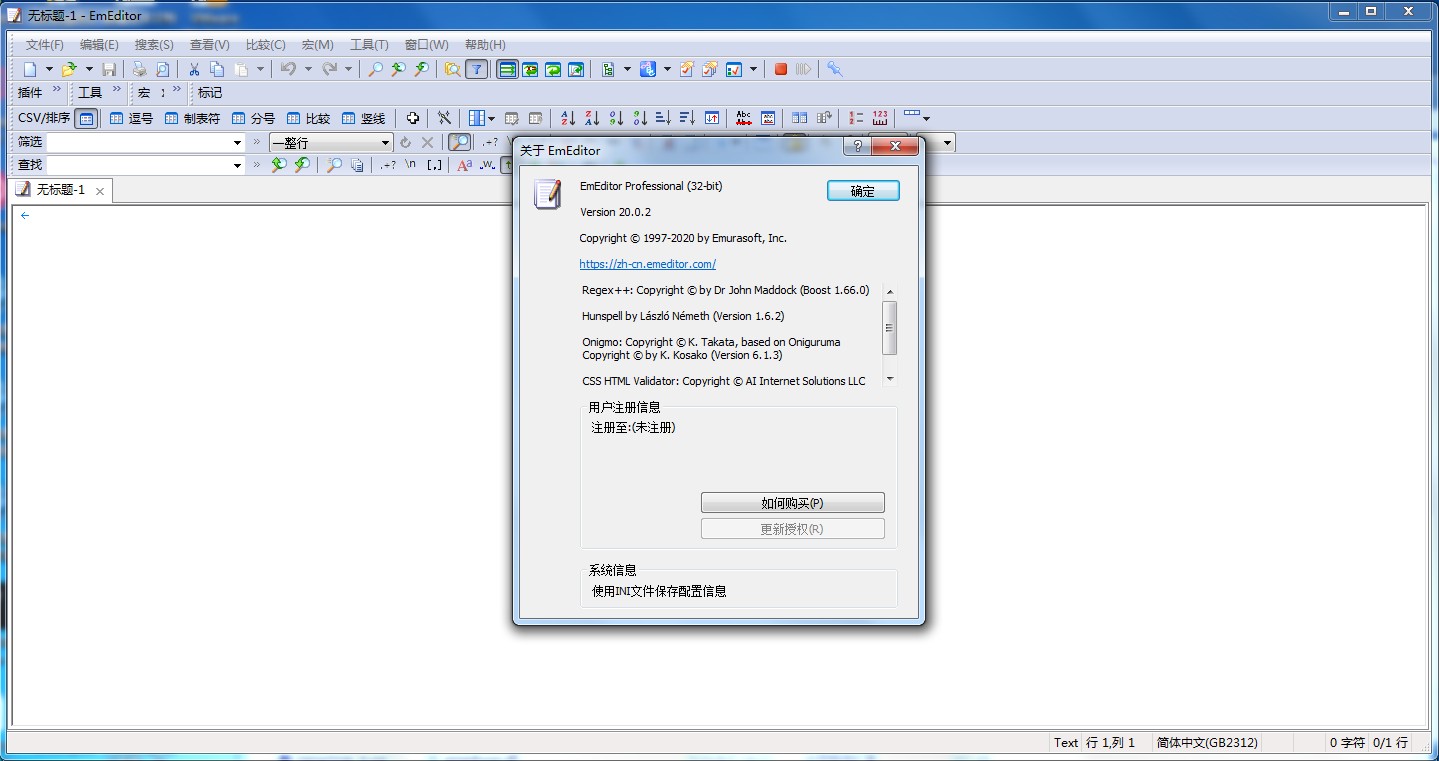The image size is (1439, 761).
Task: Toggle 比较 compare mode in CSV toolbar
Action: click(308, 118)
